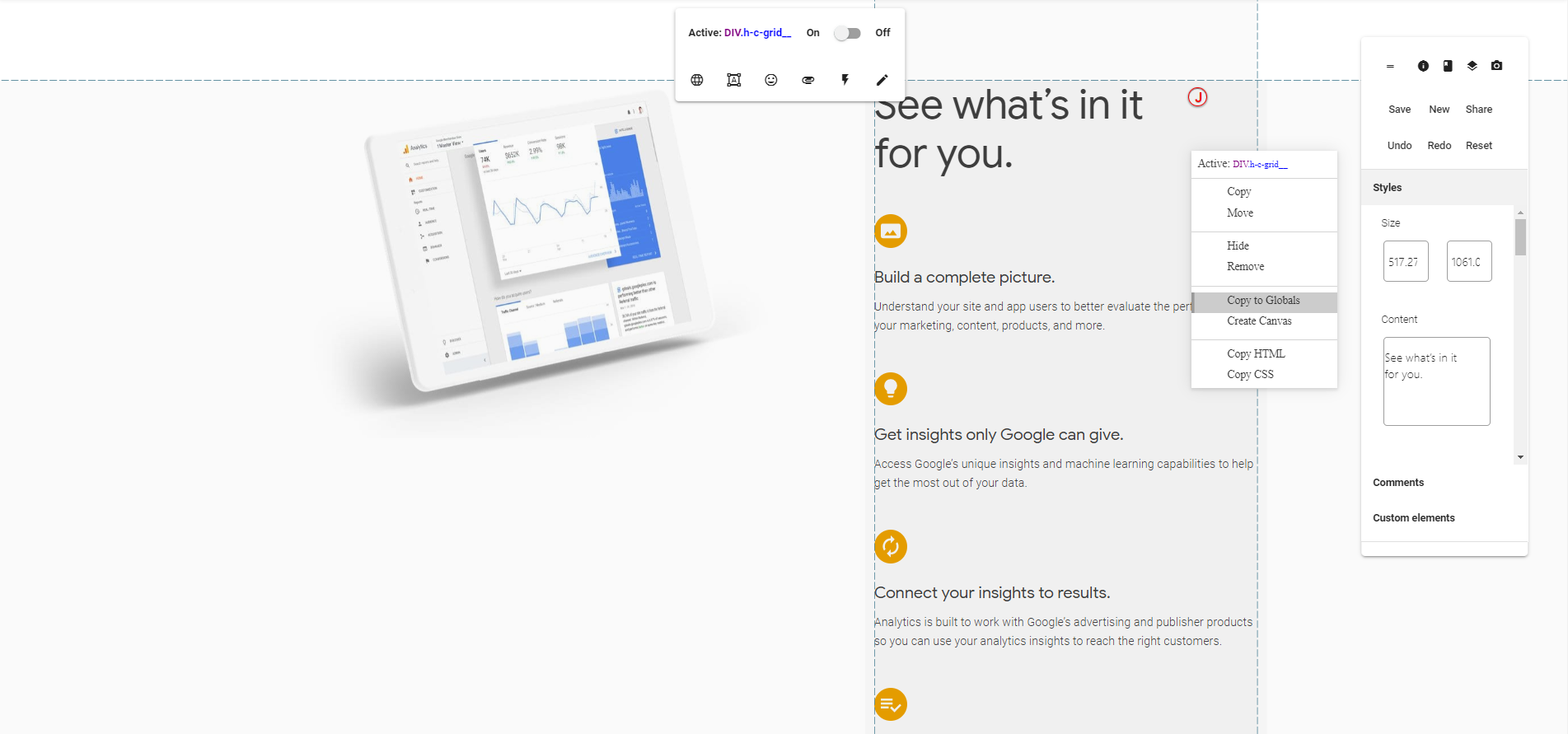Click the lightning bolt icon
Image resolution: width=1568 pixels, height=734 pixels.
point(845,80)
